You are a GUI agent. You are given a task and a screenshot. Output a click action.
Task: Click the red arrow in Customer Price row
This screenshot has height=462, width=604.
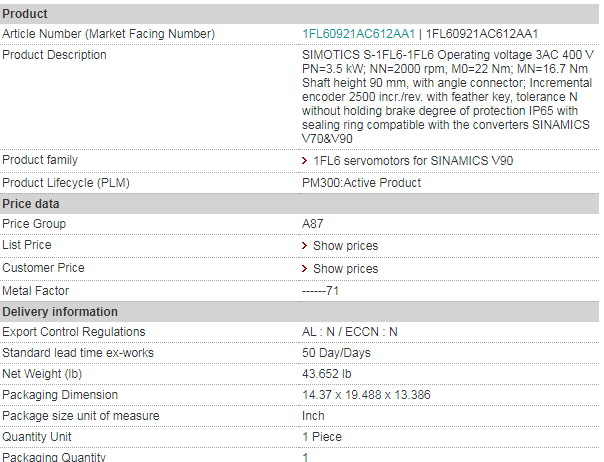(304, 269)
